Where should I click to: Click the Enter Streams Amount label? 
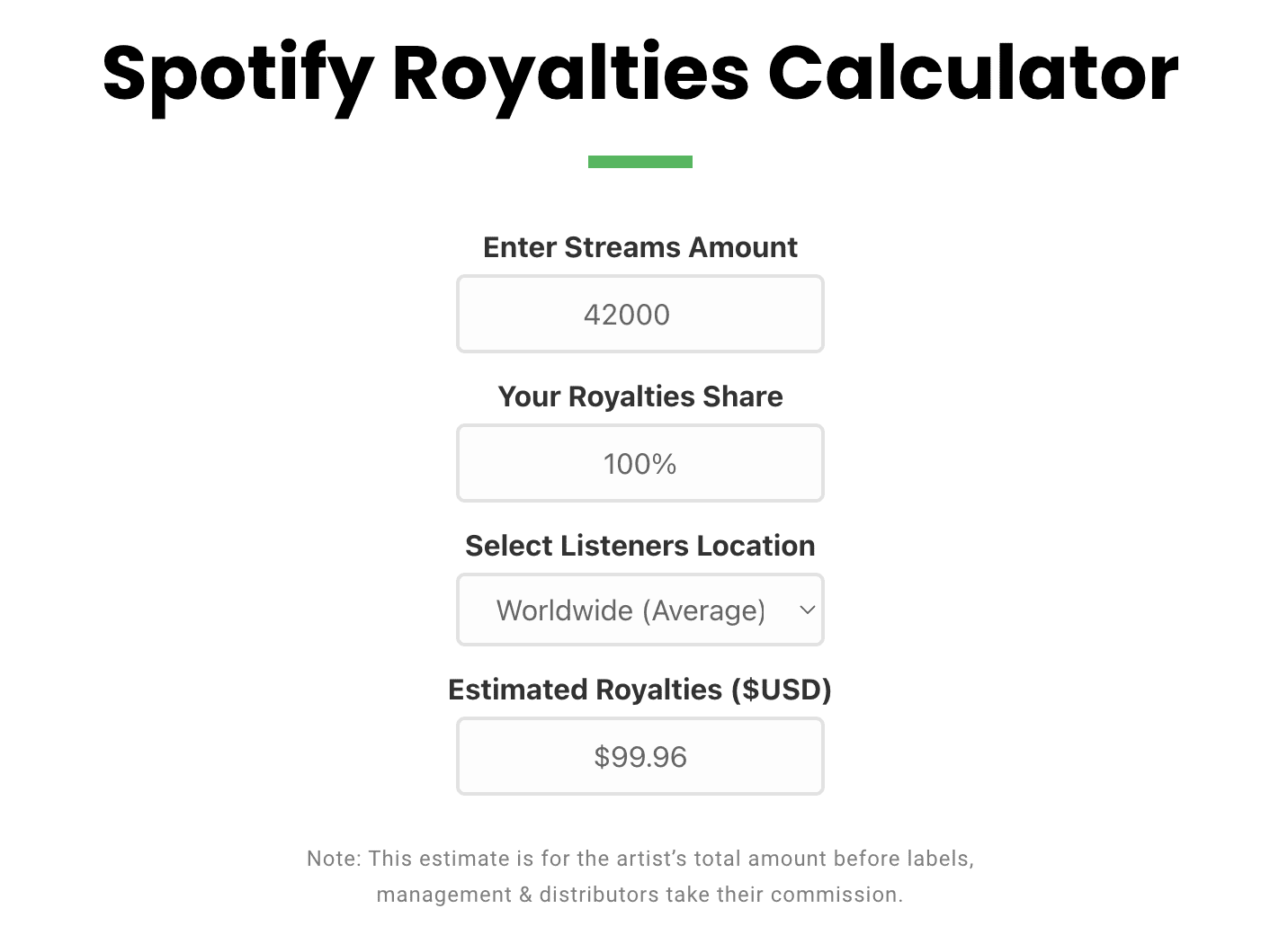640,247
